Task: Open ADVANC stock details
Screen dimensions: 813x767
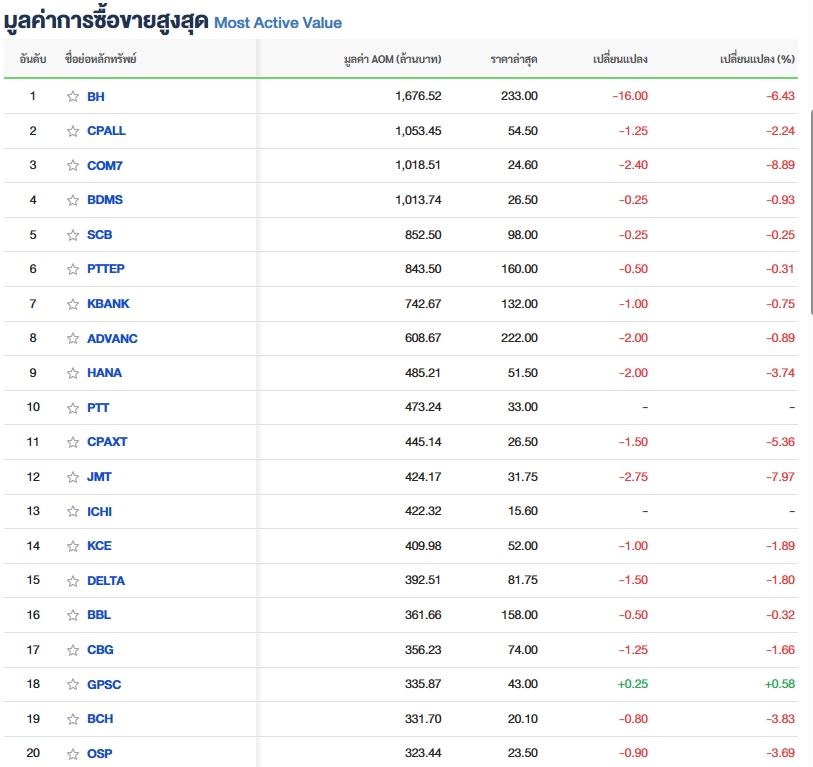Action: (113, 338)
